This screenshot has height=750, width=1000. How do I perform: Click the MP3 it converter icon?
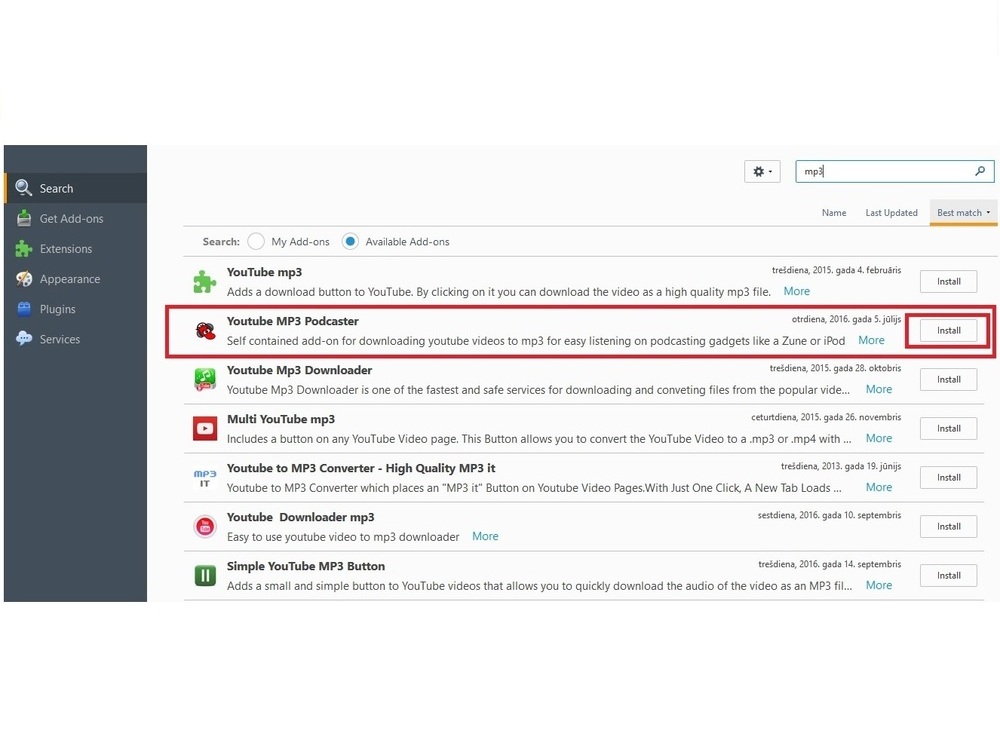pos(205,478)
